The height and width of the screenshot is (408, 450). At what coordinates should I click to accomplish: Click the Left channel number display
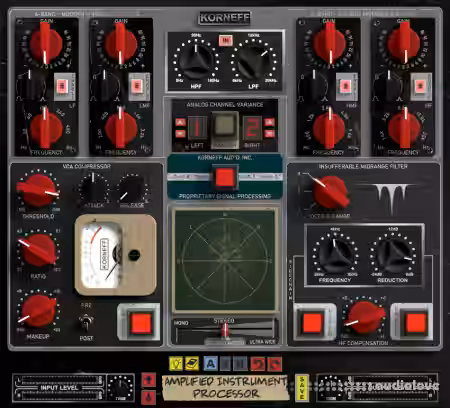tap(197, 128)
